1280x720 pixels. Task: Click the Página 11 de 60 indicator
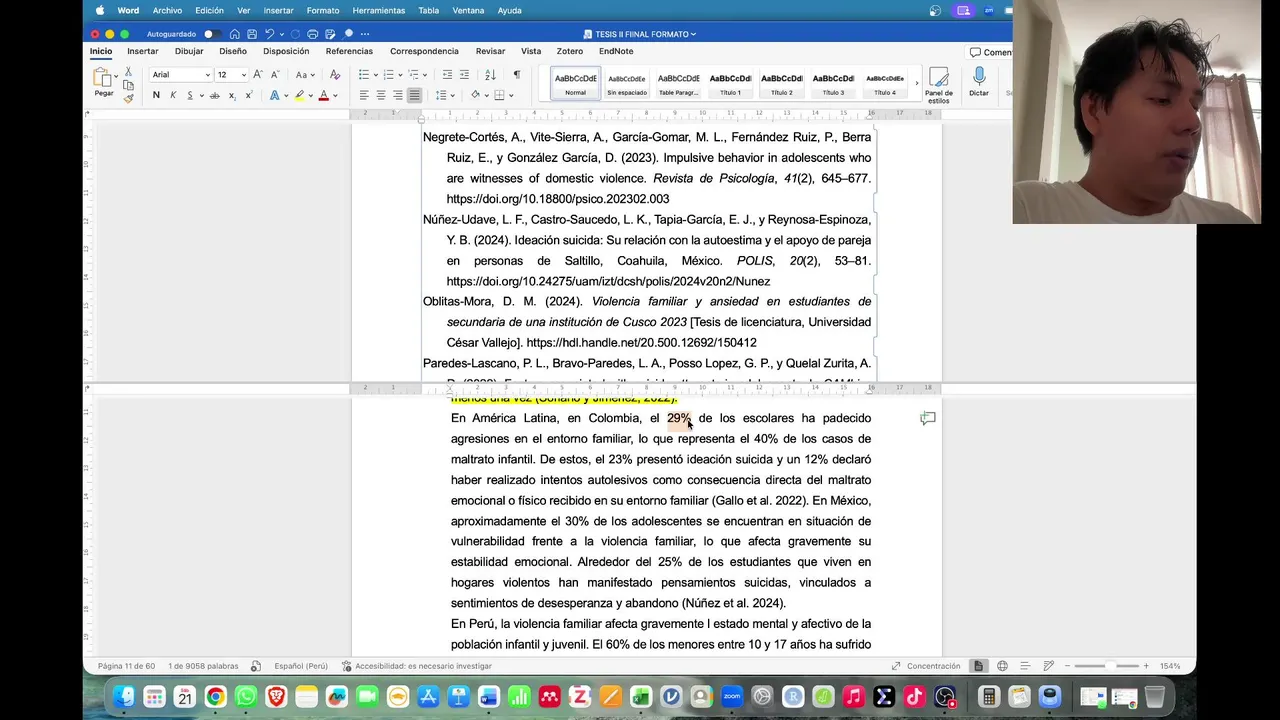(126, 666)
